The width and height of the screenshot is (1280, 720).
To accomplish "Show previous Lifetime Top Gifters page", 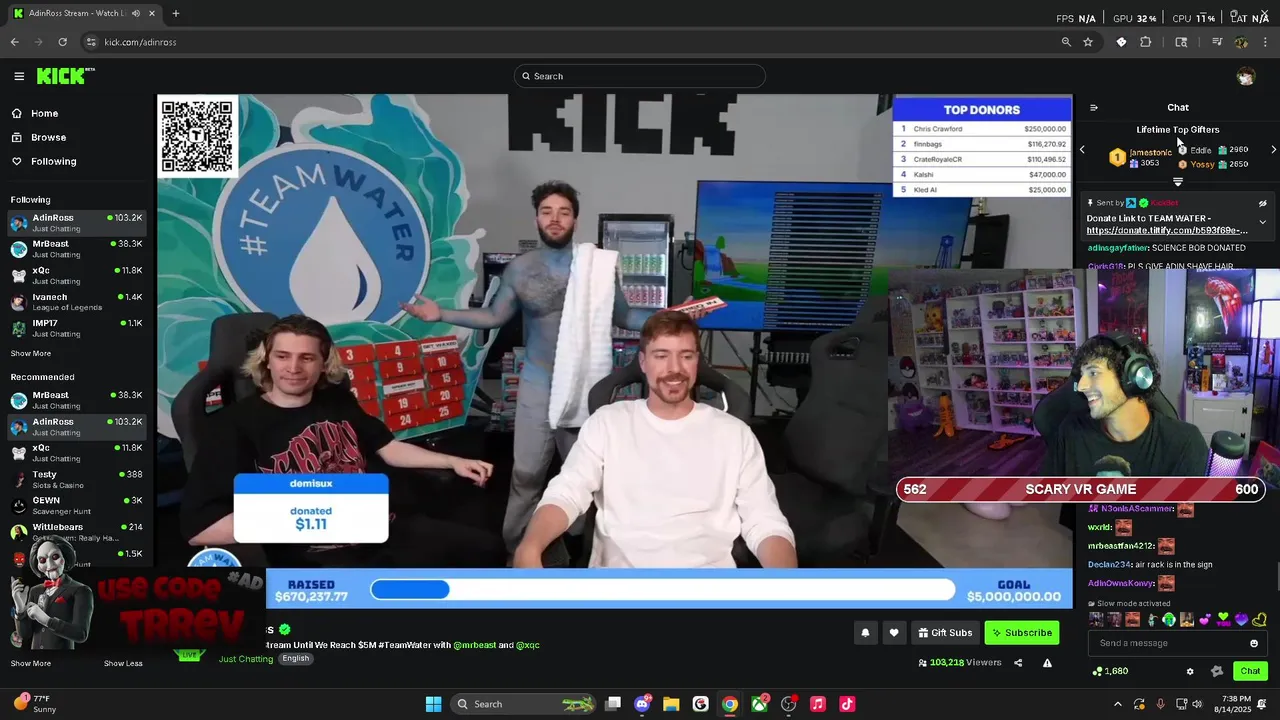I will tap(1082, 150).
